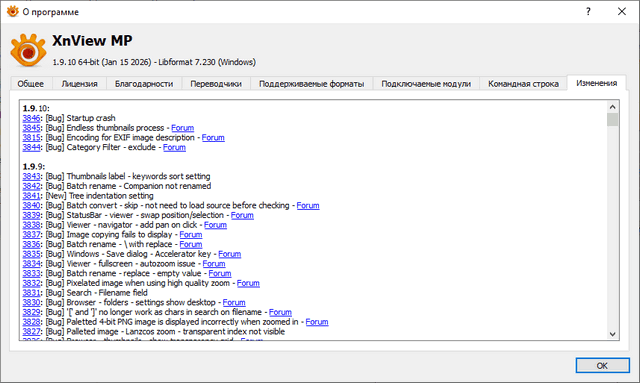Open Forum link for EXIF image description
This screenshot has width=640, height=383.
point(213,138)
